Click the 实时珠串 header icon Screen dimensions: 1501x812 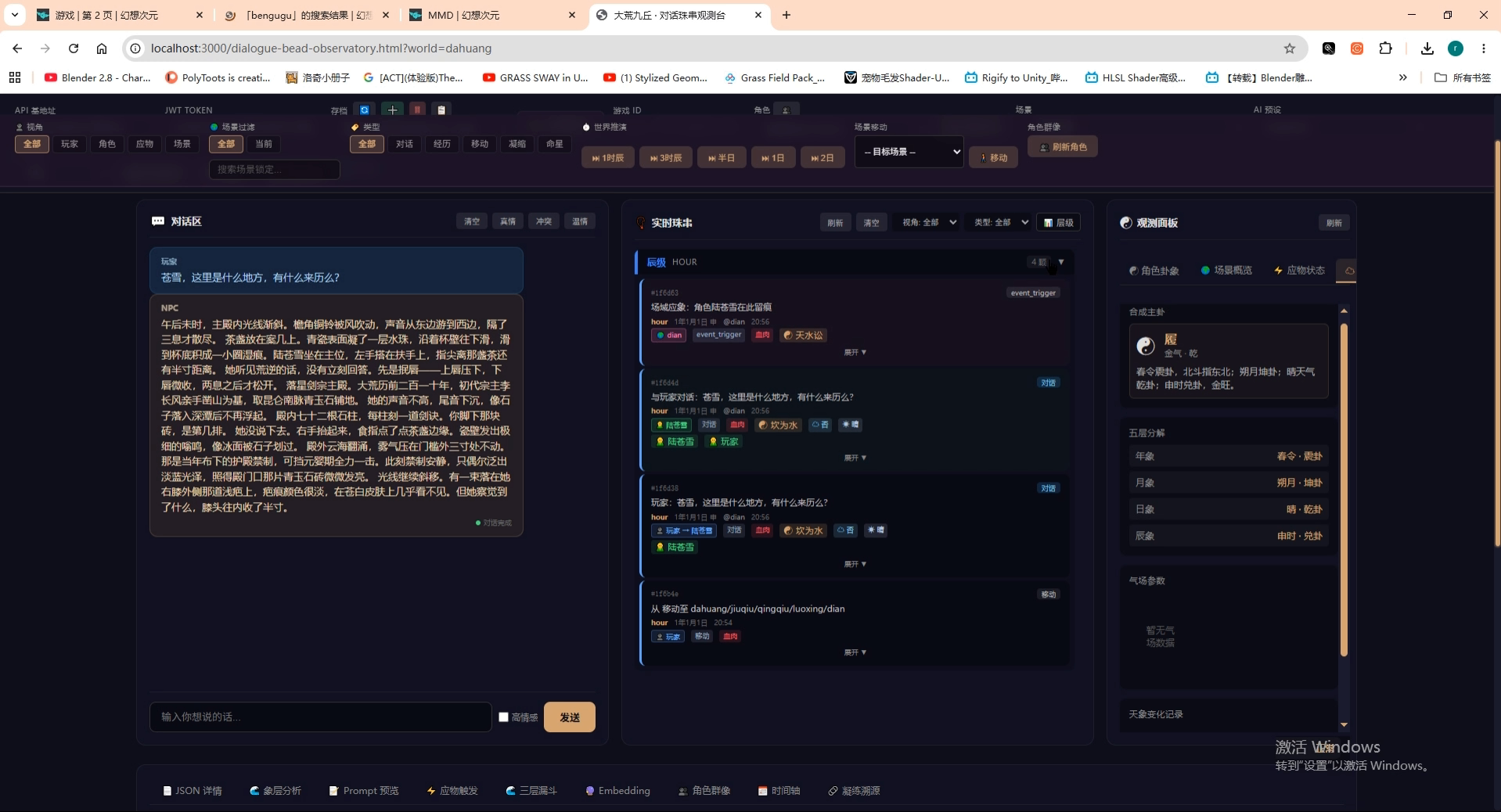click(x=641, y=223)
